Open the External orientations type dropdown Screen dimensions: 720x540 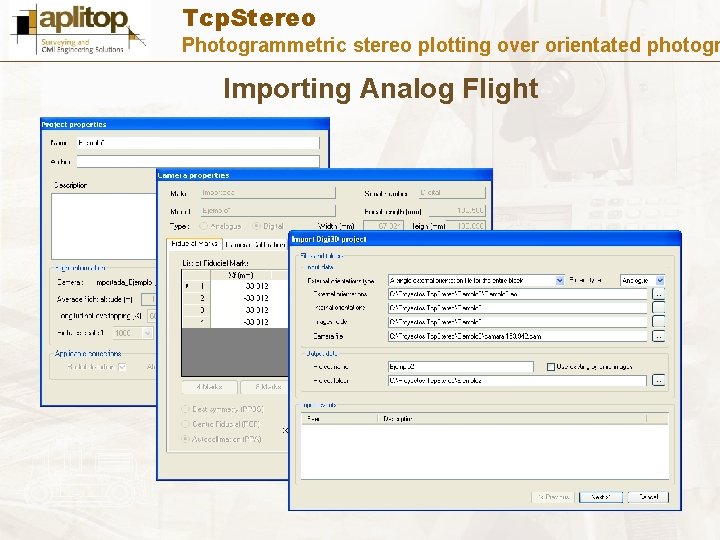[559, 281]
